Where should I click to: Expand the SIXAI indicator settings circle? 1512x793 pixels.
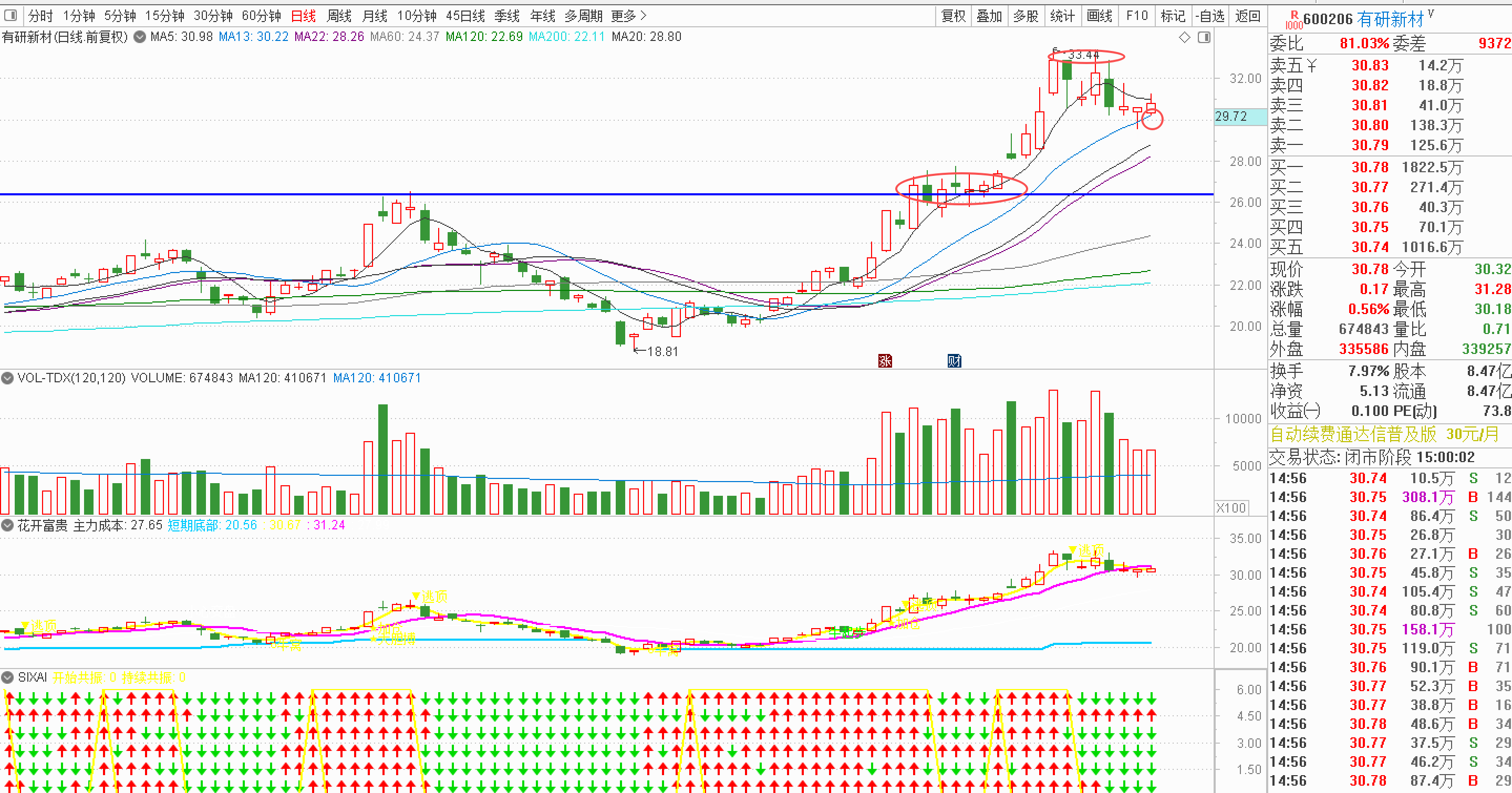point(7,677)
